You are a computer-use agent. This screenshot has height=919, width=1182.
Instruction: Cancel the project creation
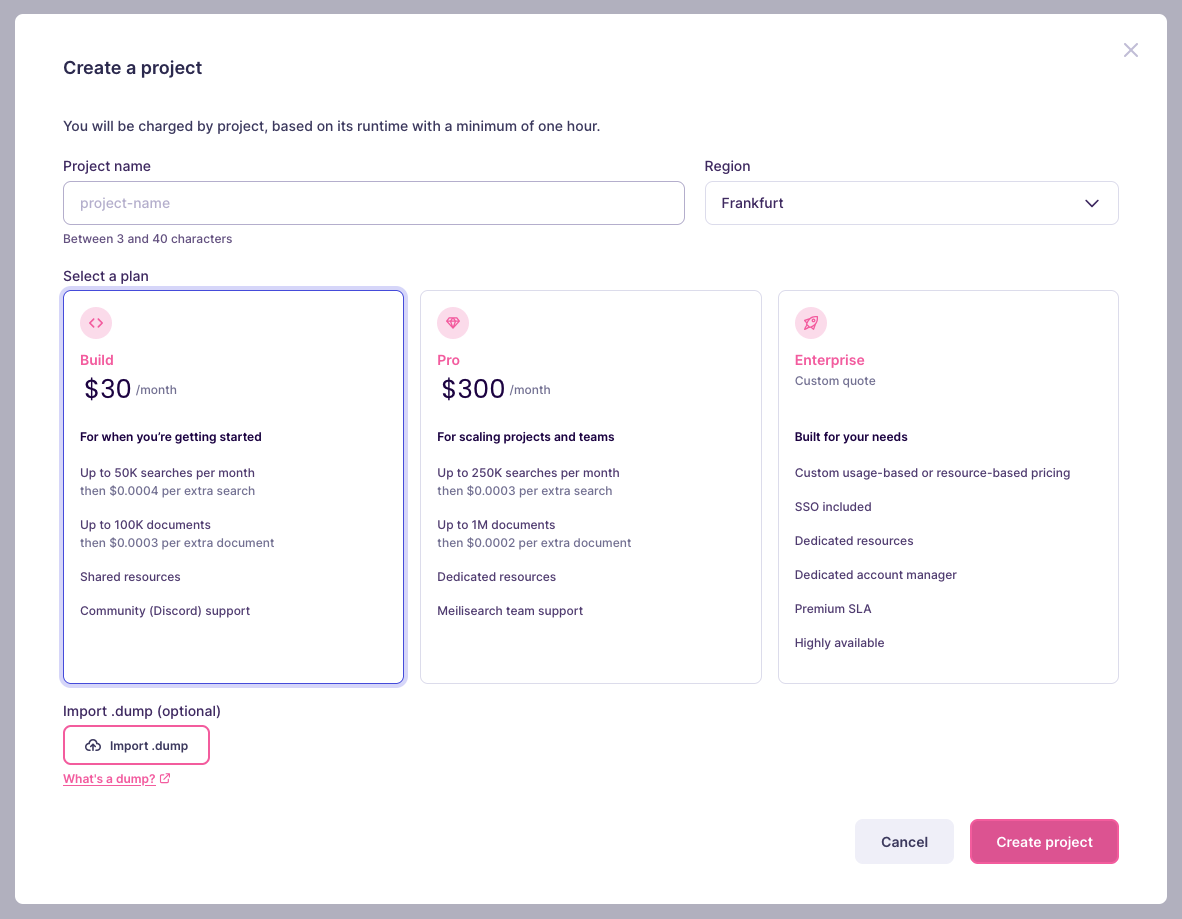tap(903, 841)
